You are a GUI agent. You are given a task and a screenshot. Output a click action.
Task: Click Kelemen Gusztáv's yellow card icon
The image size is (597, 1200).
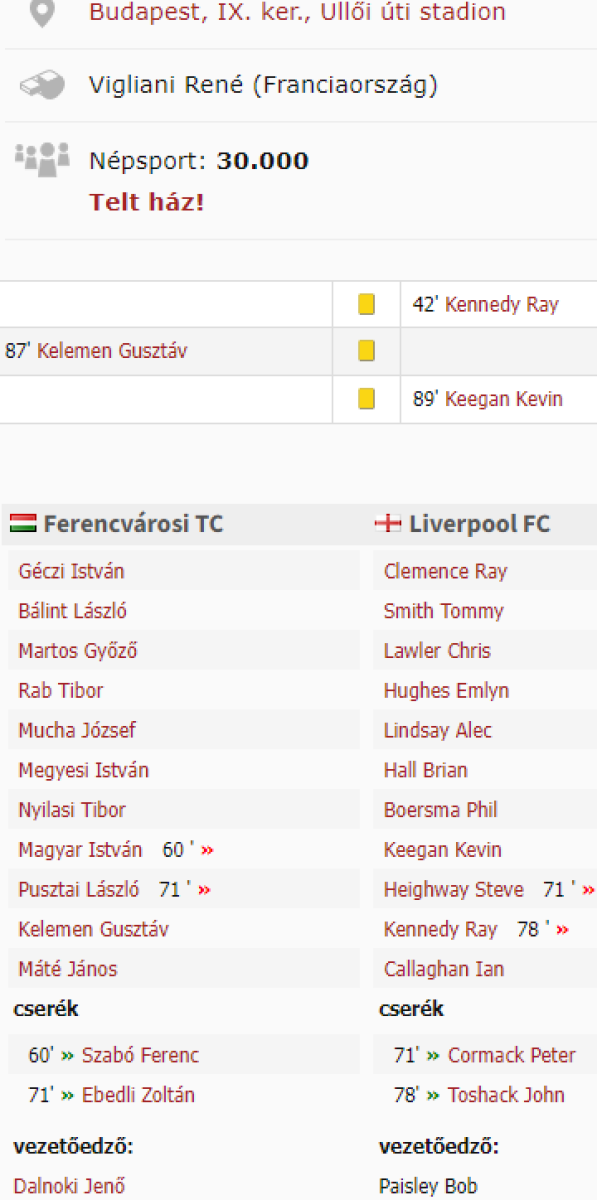pyautogui.click(x=367, y=351)
